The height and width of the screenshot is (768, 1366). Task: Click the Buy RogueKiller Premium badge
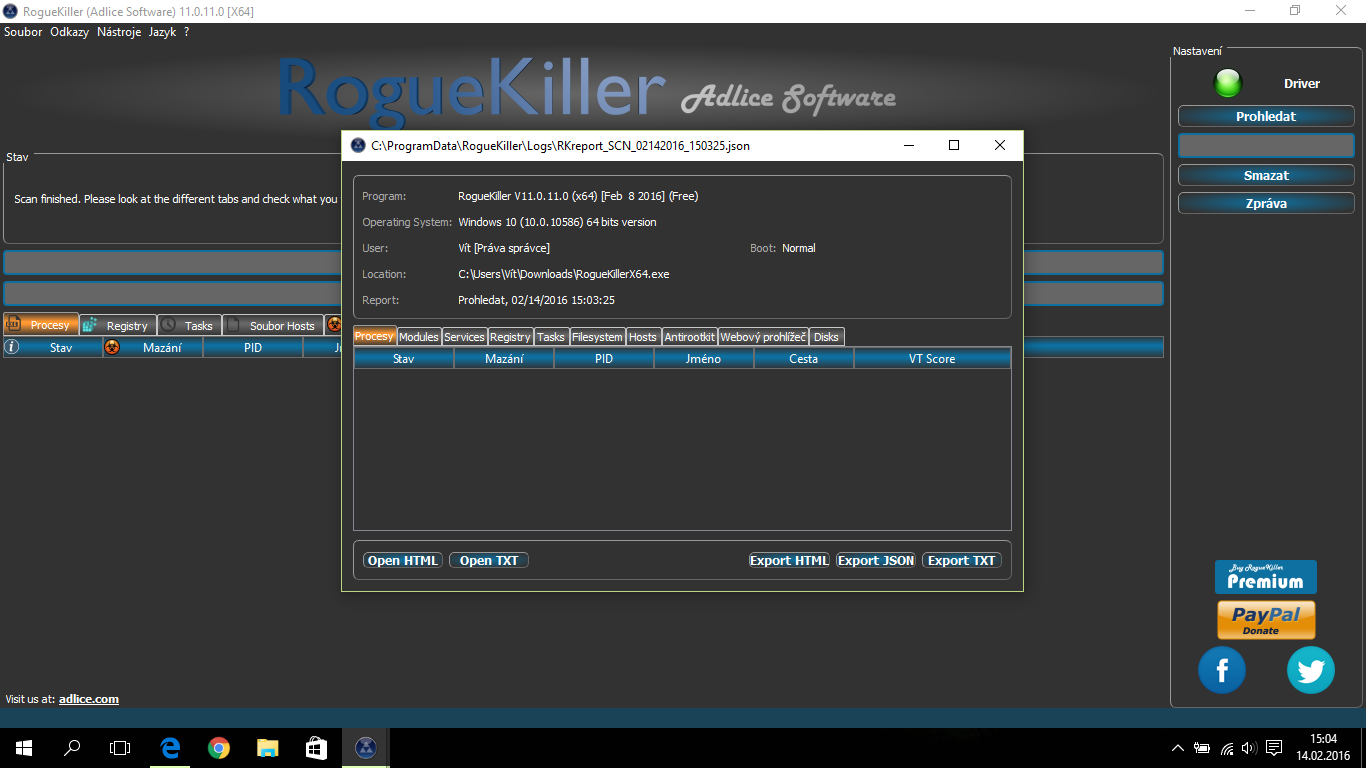[x=1266, y=577]
